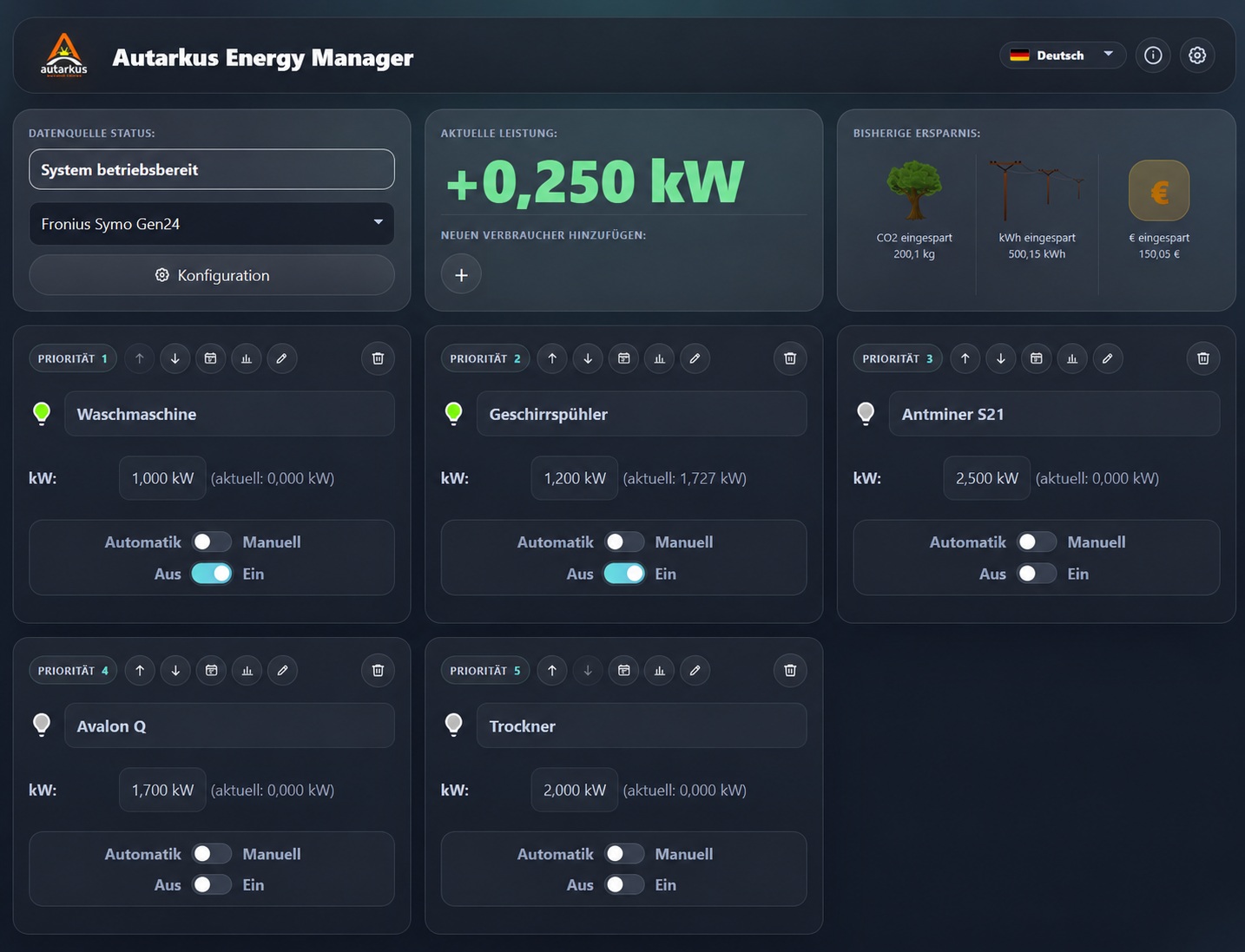Move Waschmaschine priority down

click(175, 358)
